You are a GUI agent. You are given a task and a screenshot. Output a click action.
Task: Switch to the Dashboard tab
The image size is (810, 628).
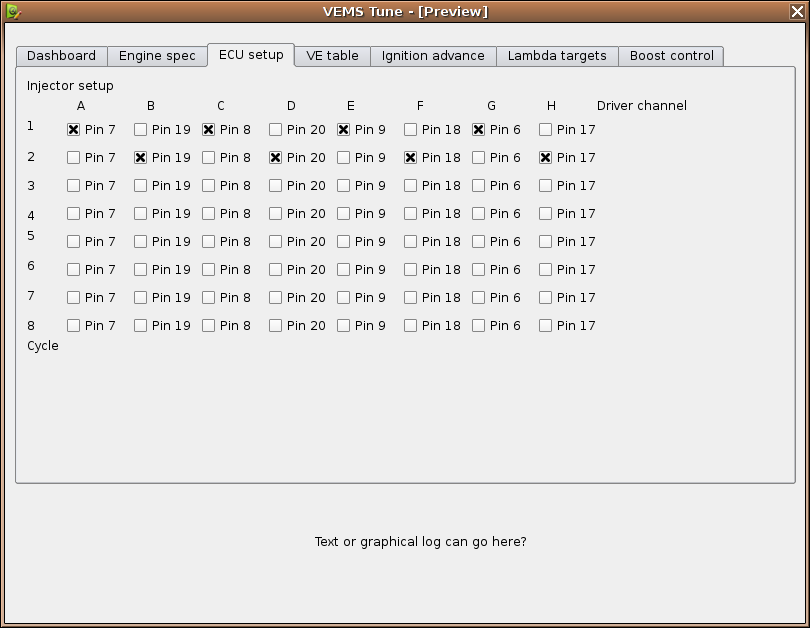pyautogui.click(x=61, y=56)
